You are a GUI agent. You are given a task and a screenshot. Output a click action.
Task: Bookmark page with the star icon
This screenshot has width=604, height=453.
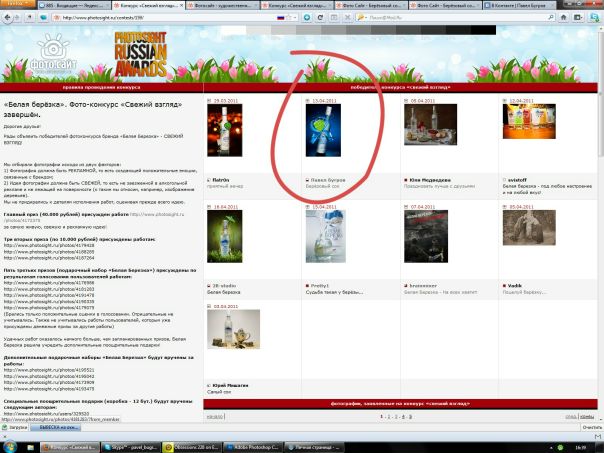click(289, 18)
